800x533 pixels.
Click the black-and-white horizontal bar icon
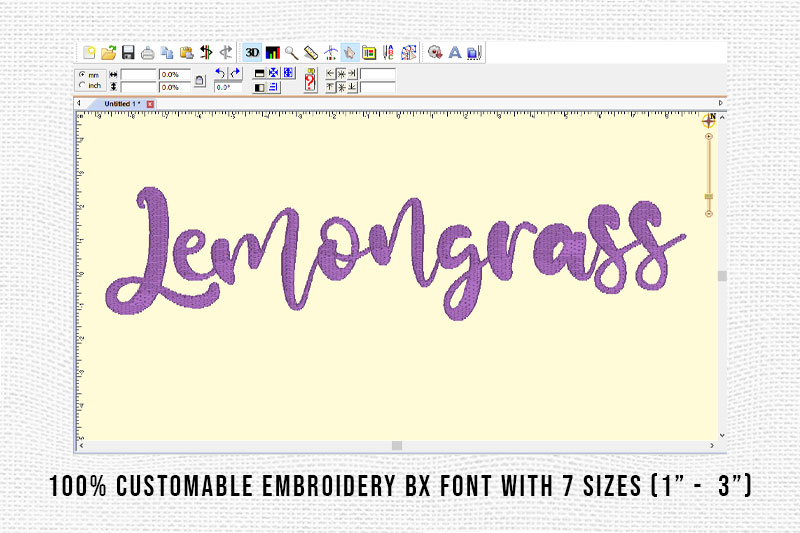pos(259,73)
